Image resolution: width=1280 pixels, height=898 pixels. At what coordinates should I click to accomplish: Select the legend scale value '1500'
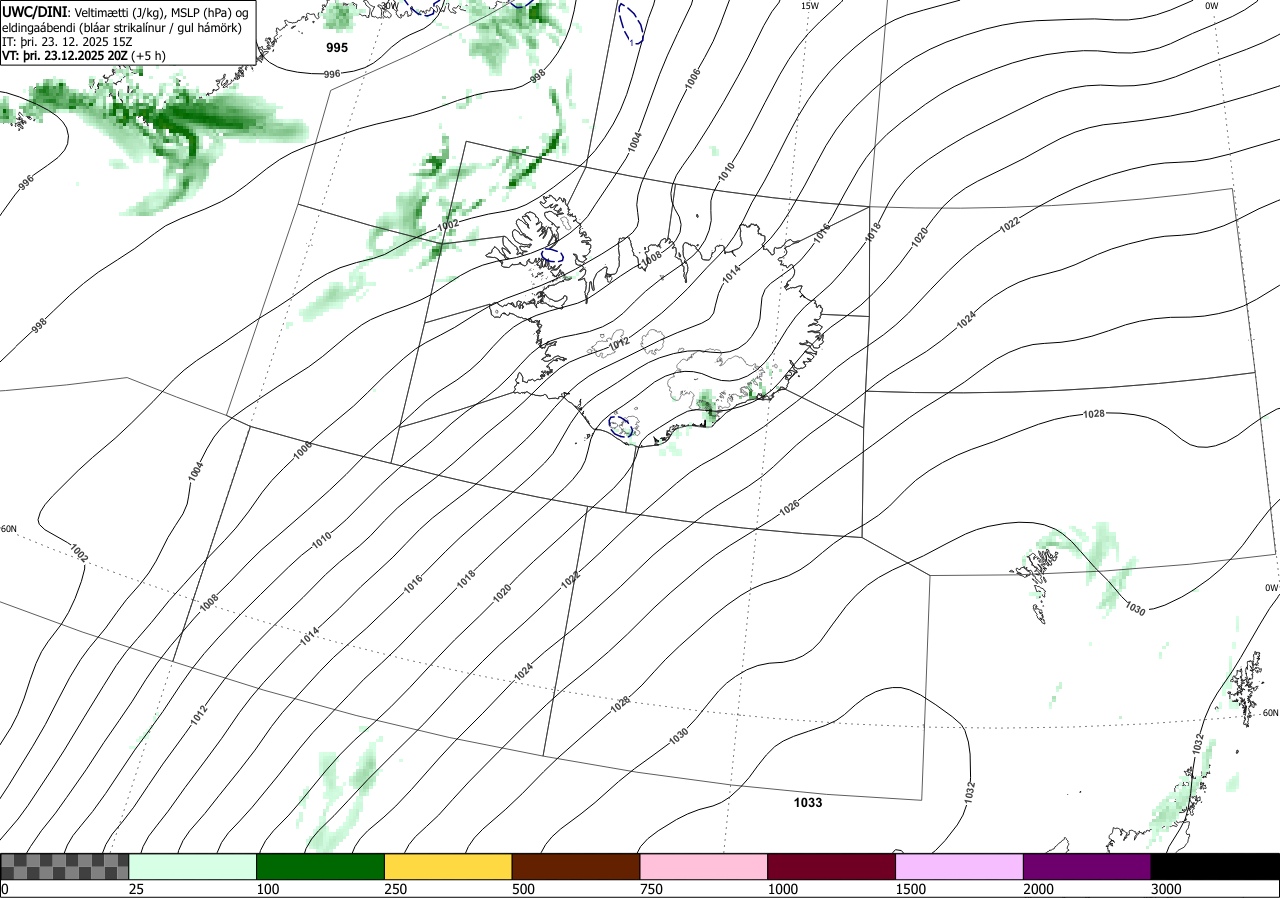[x=911, y=889]
